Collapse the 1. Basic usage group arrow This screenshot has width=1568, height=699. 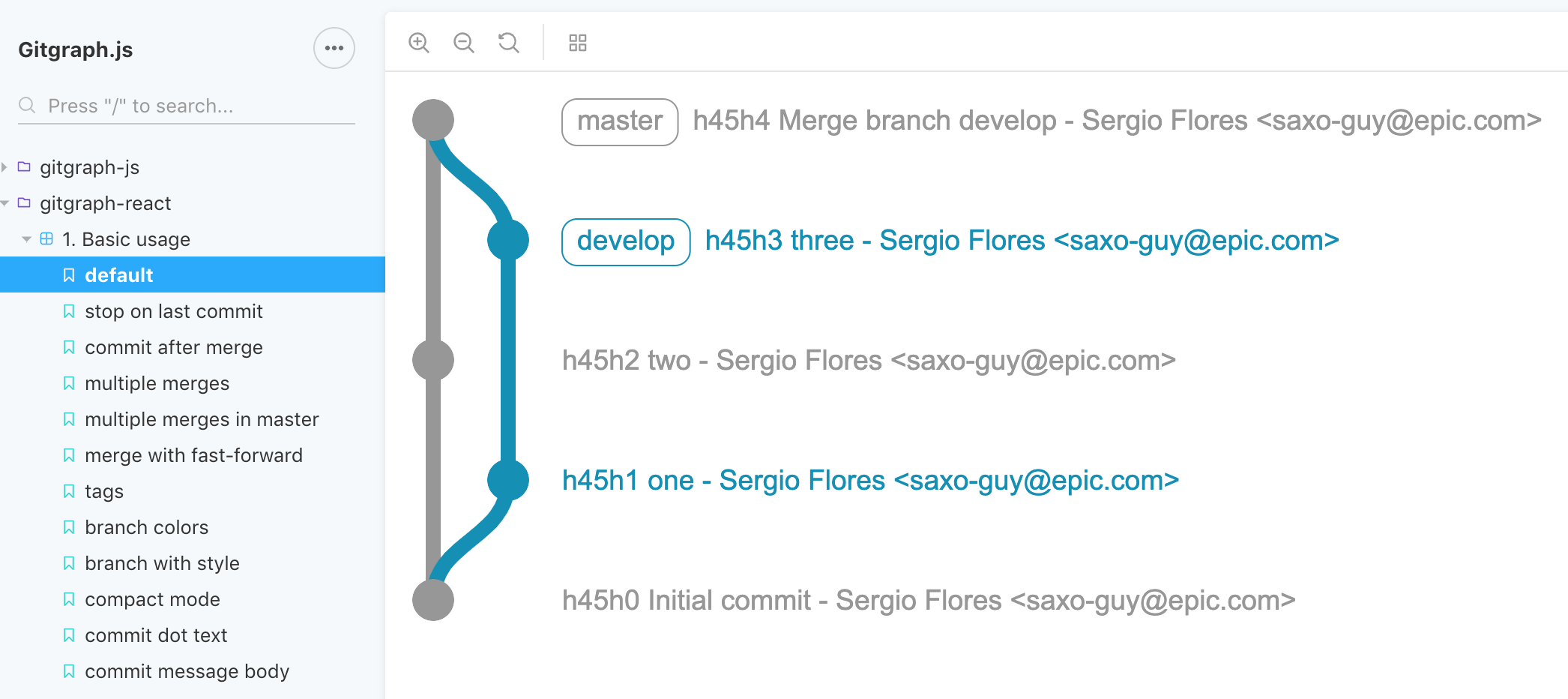click(x=27, y=239)
